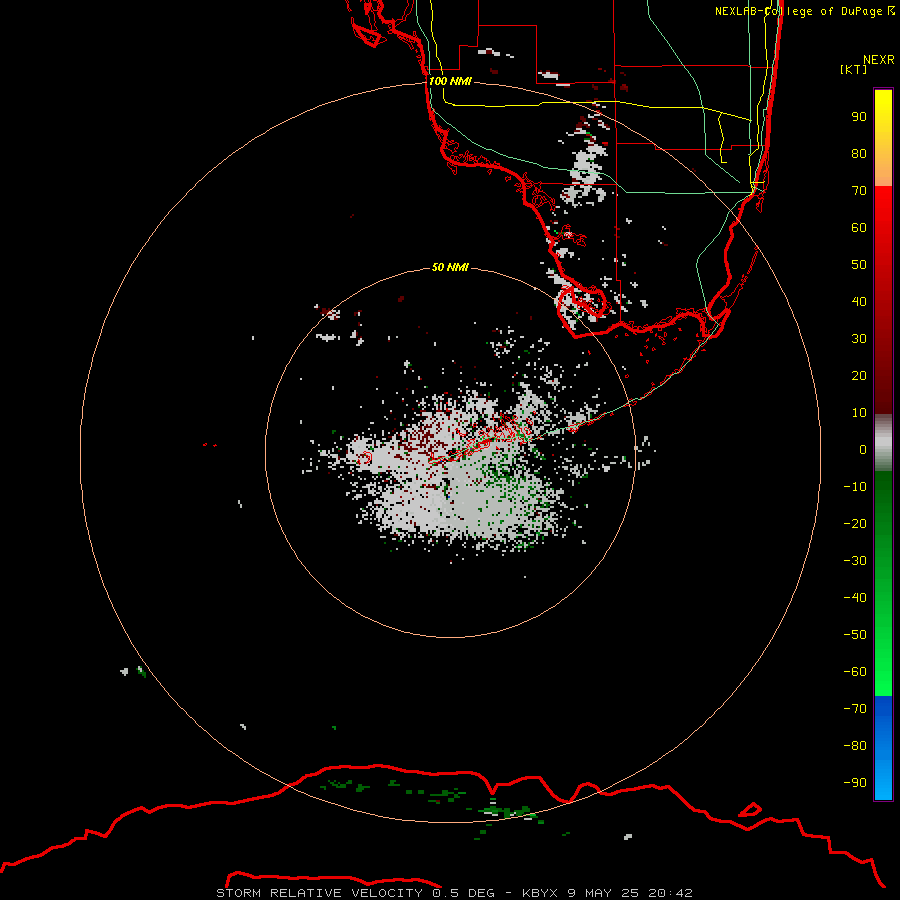Click the -30 value on velocity scale

(855, 561)
